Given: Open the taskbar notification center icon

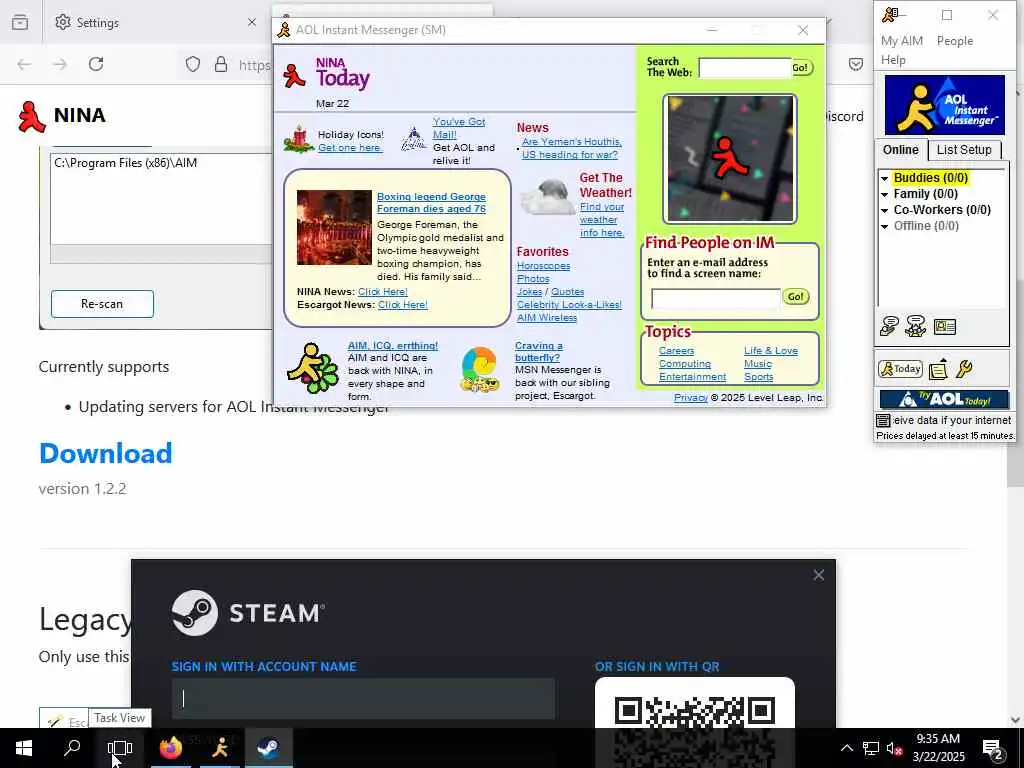Looking at the screenshot, I should [x=993, y=749].
